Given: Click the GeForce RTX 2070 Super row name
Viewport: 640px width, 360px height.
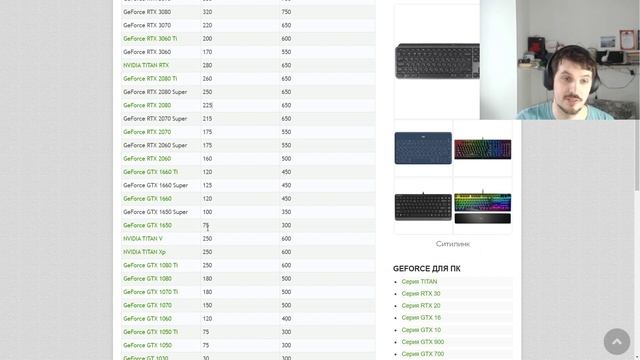Looking at the screenshot, I should pyautogui.click(x=155, y=119).
